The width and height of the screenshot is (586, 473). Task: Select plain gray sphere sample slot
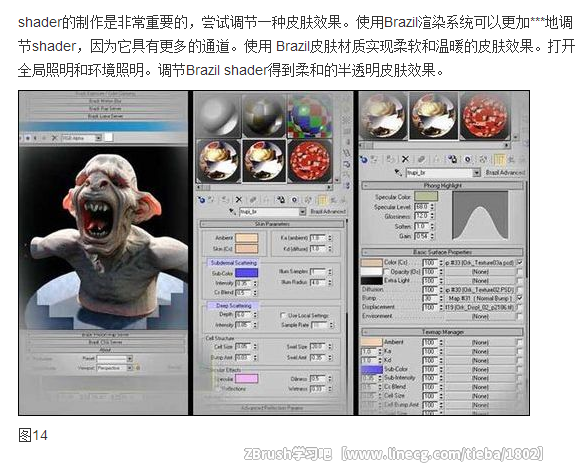[x=219, y=116]
